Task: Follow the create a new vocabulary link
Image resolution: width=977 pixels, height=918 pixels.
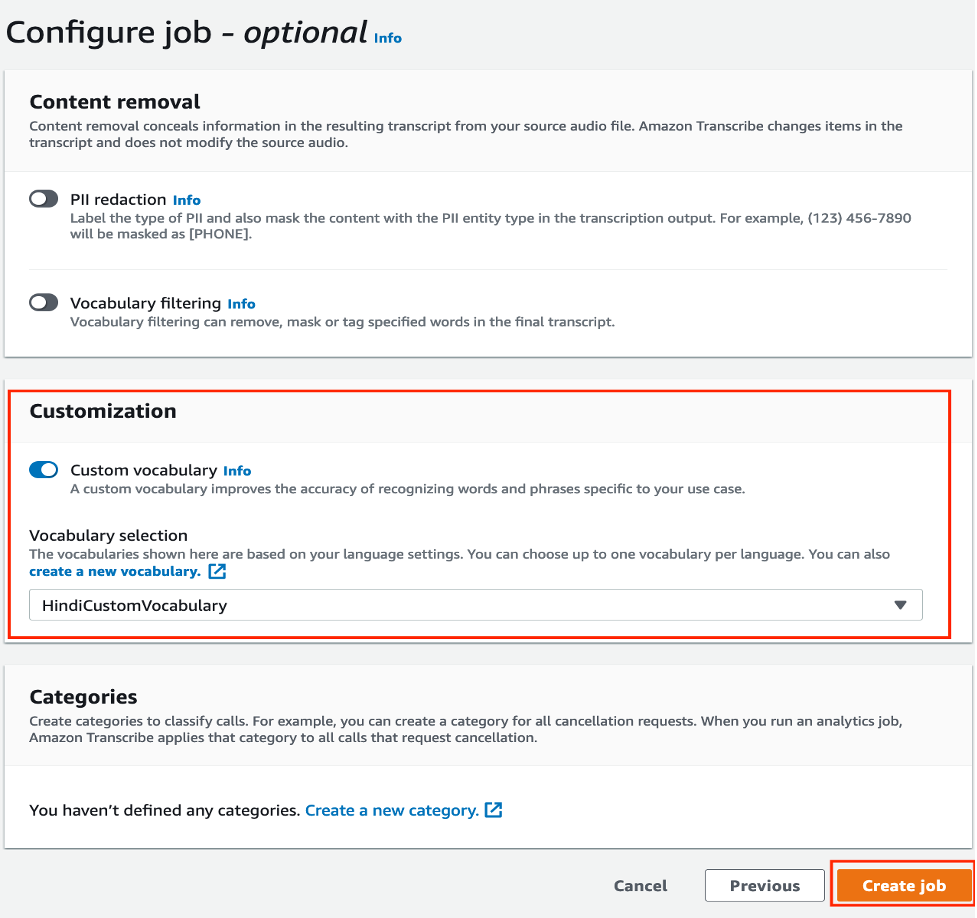Action: point(115,571)
